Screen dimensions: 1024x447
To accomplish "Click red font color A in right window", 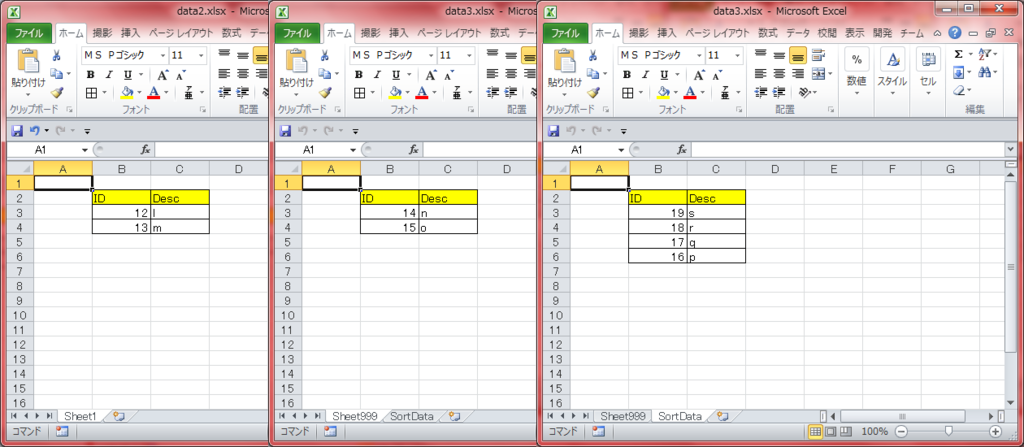I will click(x=690, y=93).
